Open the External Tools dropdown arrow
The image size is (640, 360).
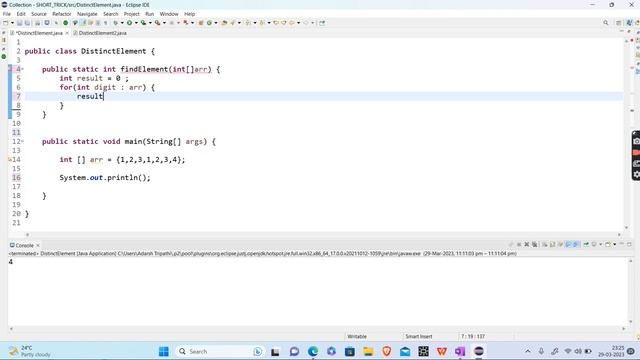click(164, 23)
